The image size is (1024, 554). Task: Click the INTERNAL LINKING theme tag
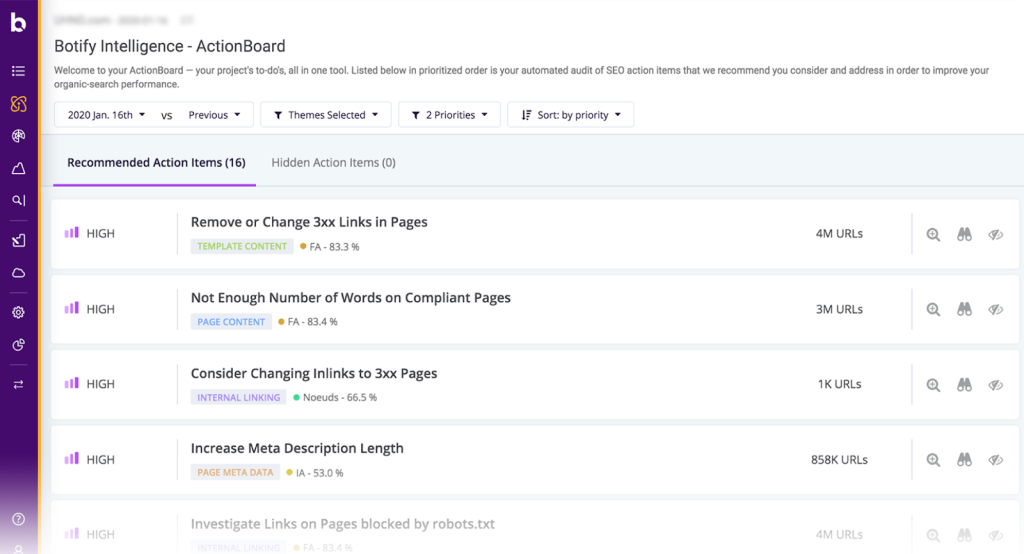[x=238, y=397]
